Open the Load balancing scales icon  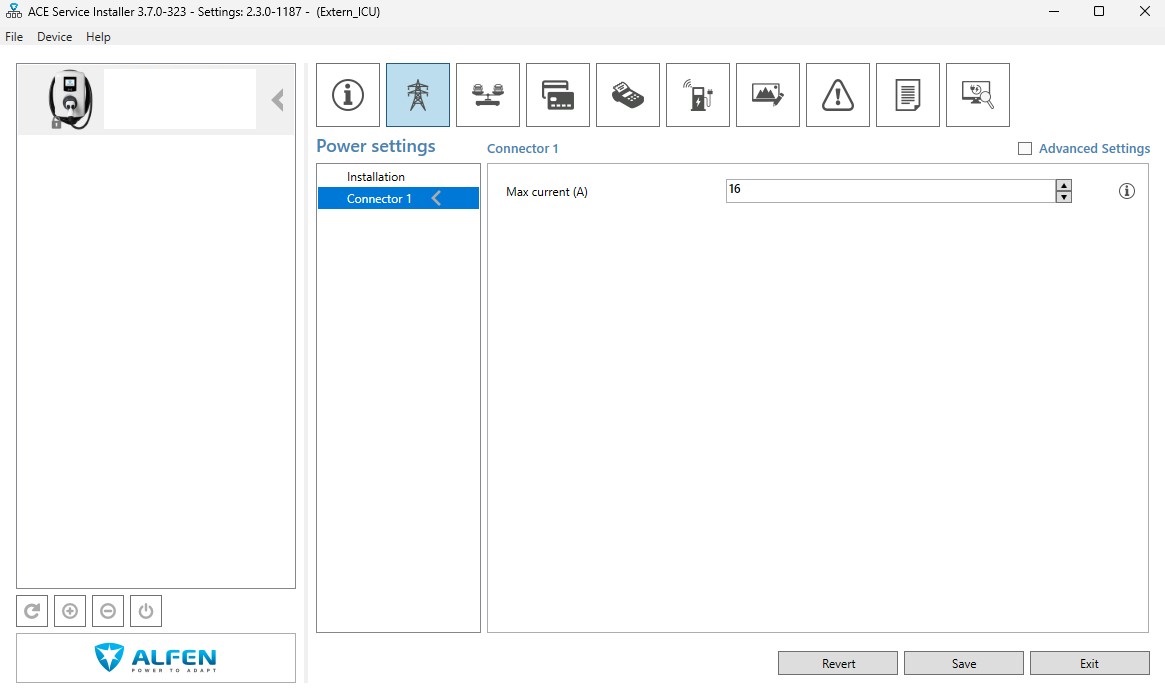pos(487,95)
